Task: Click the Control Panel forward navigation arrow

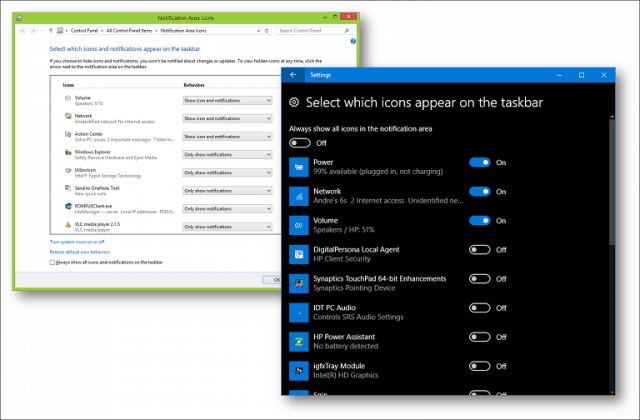Action: [34, 31]
